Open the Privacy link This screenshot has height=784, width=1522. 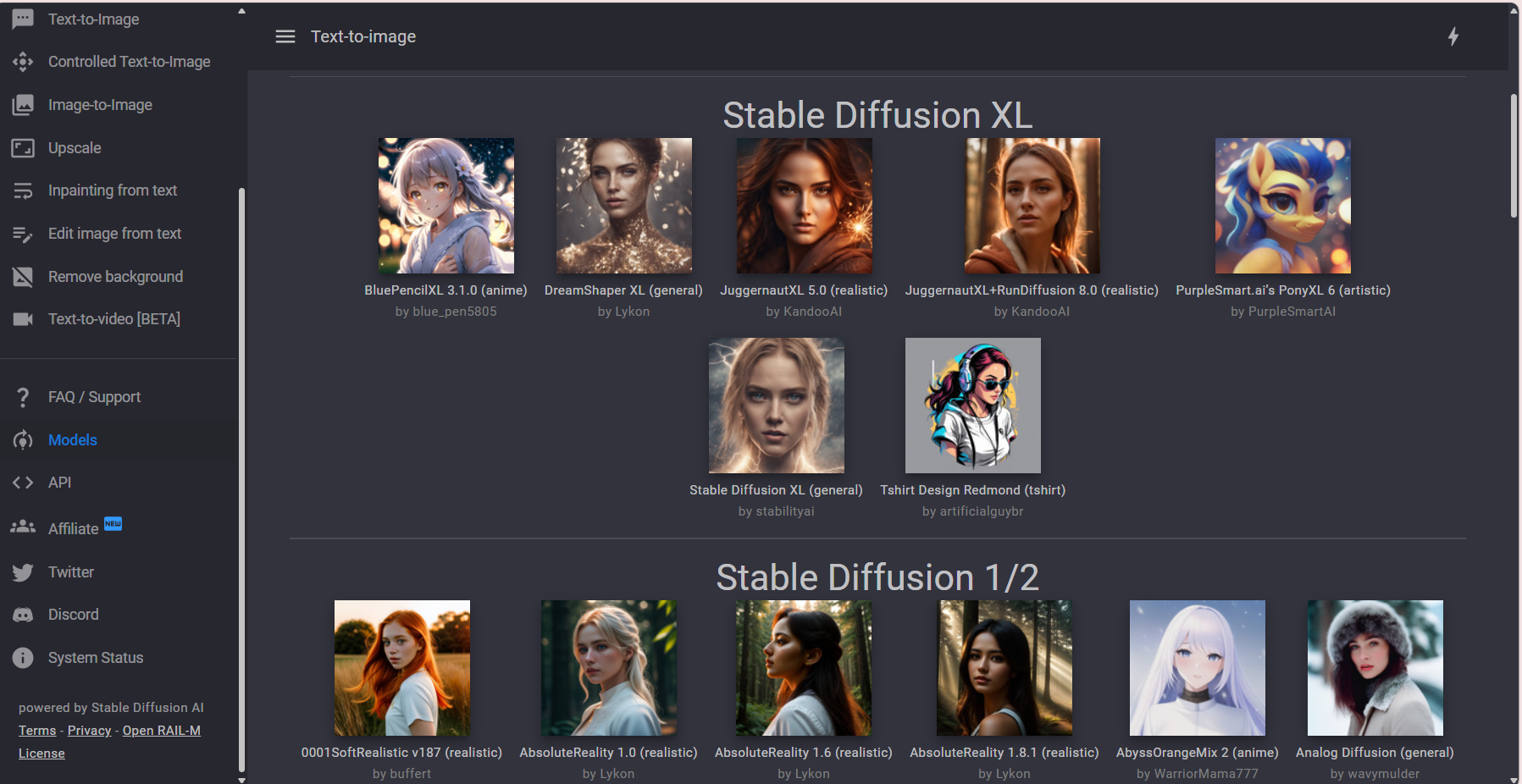(89, 731)
